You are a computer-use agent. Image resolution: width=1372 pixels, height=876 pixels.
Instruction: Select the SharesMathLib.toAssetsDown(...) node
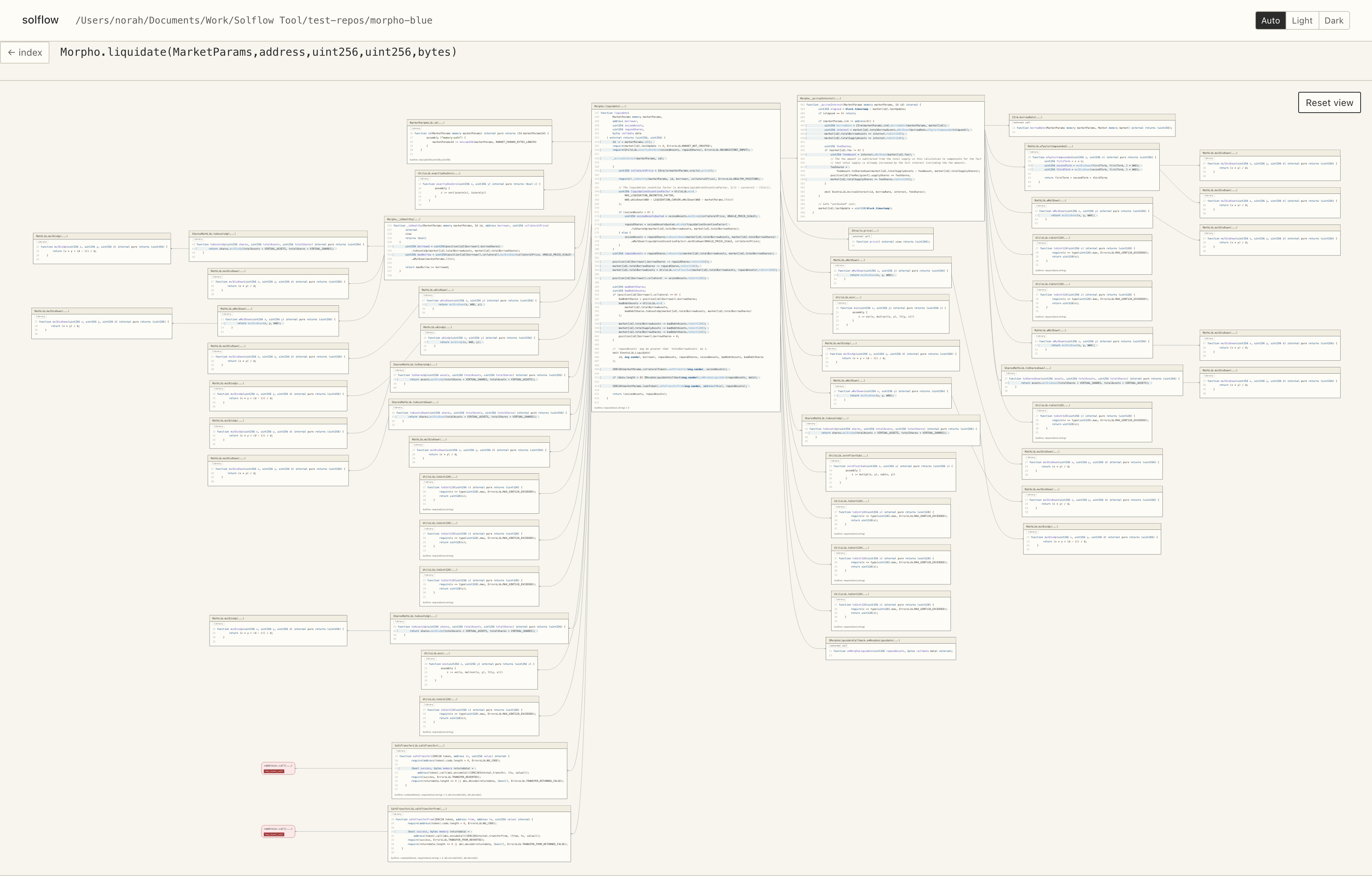pyautogui.click(x=479, y=414)
